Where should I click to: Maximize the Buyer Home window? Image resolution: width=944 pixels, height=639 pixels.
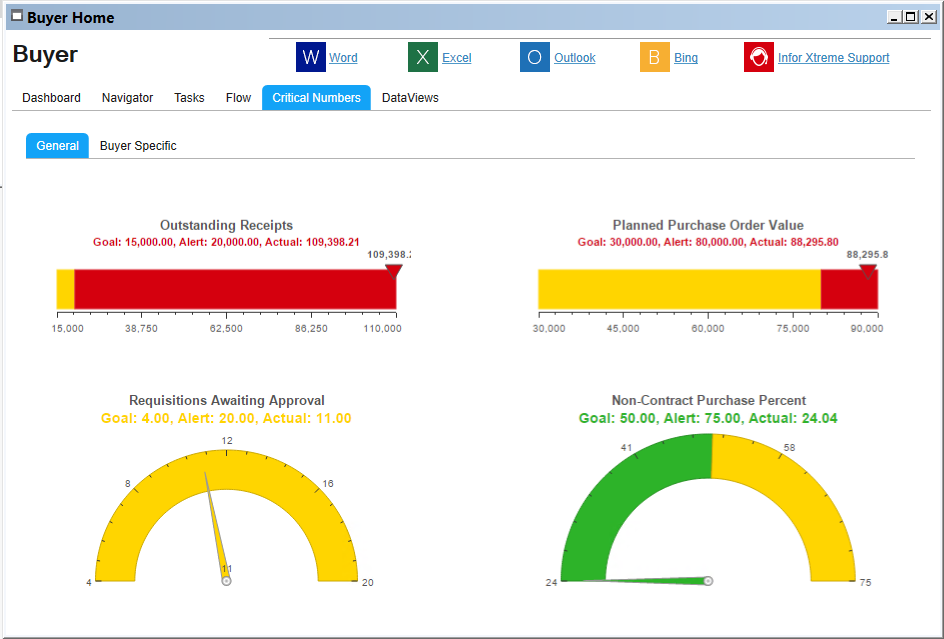click(x=910, y=17)
